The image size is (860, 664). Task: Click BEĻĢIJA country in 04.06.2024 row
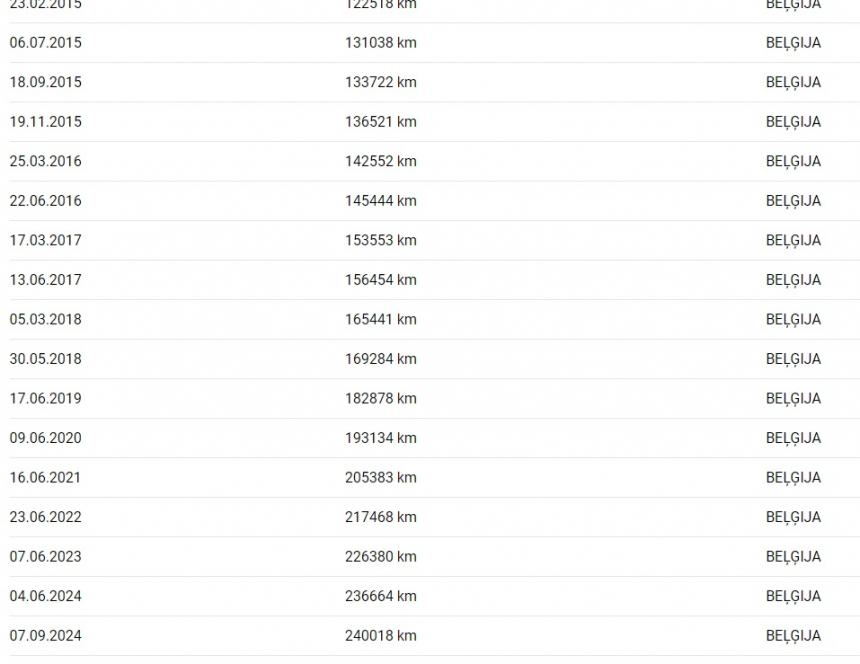[x=793, y=597]
